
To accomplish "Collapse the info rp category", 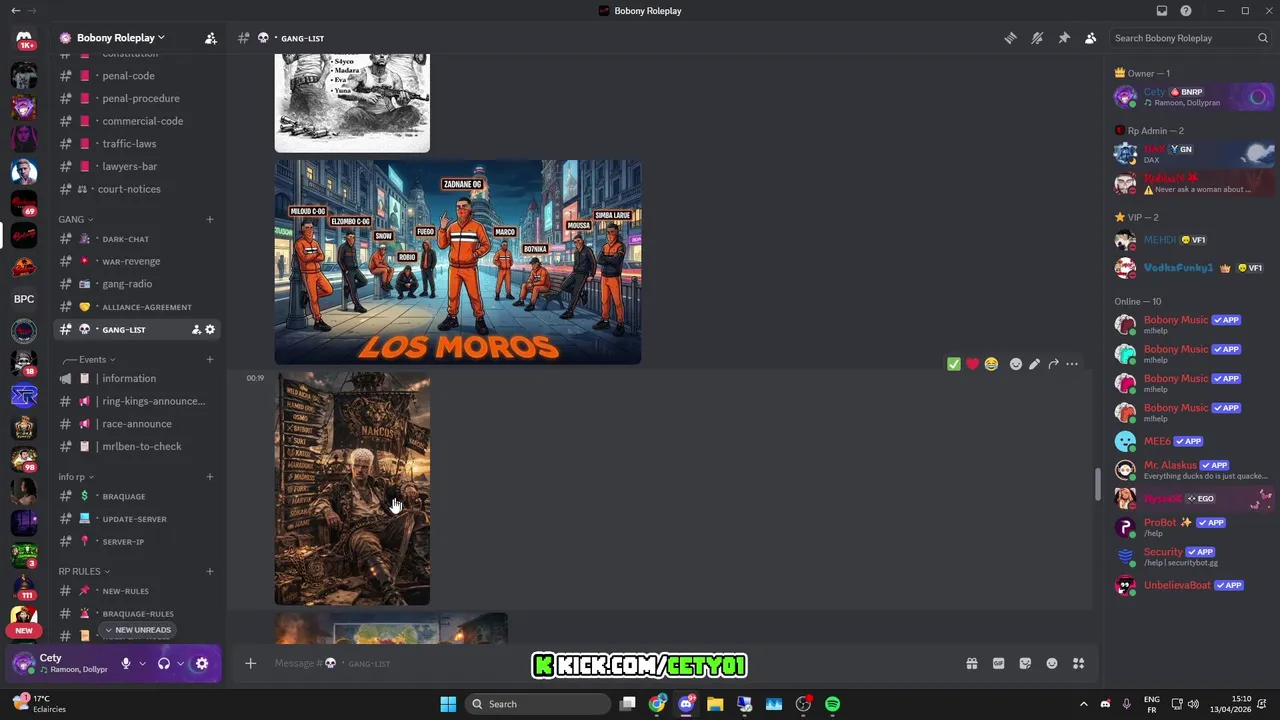I will (x=76, y=477).
